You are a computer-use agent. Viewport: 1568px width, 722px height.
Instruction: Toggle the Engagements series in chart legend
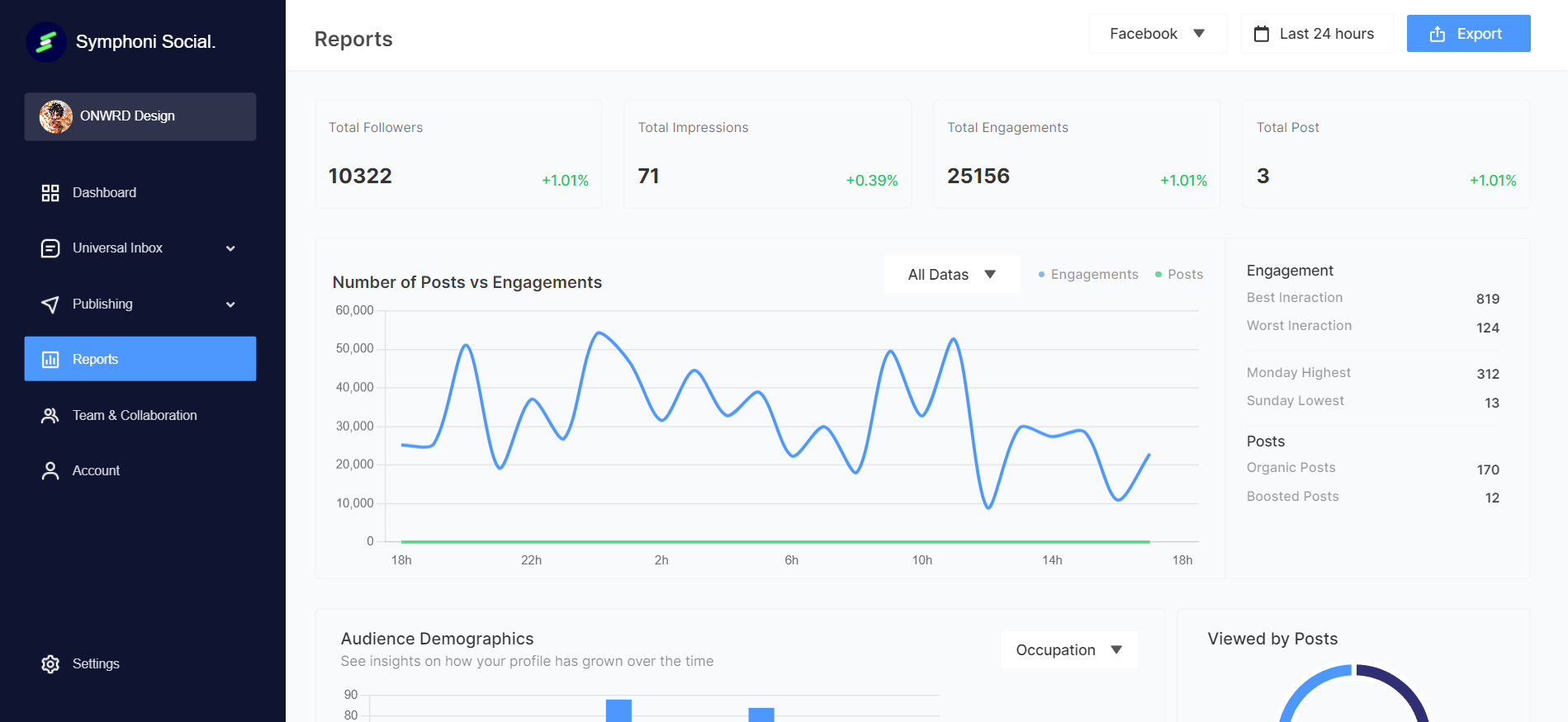(1088, 275)
